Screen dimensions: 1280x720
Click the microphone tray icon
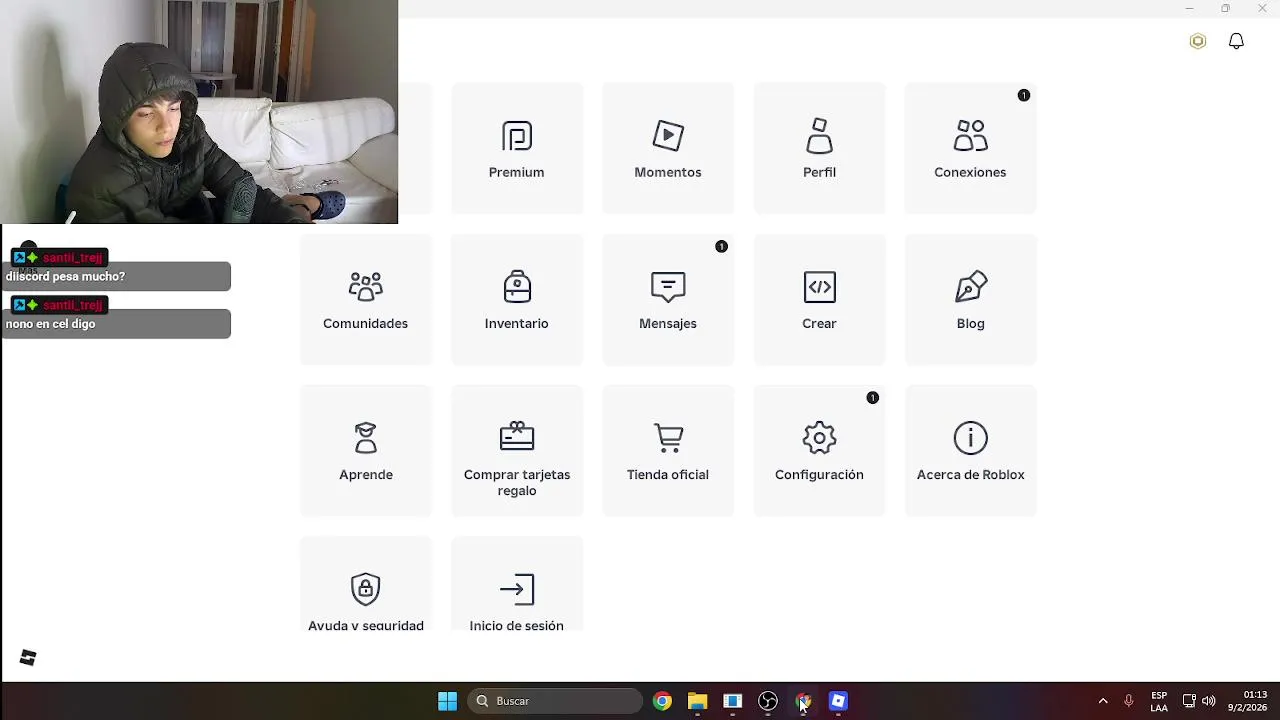tap(1129, 701)
